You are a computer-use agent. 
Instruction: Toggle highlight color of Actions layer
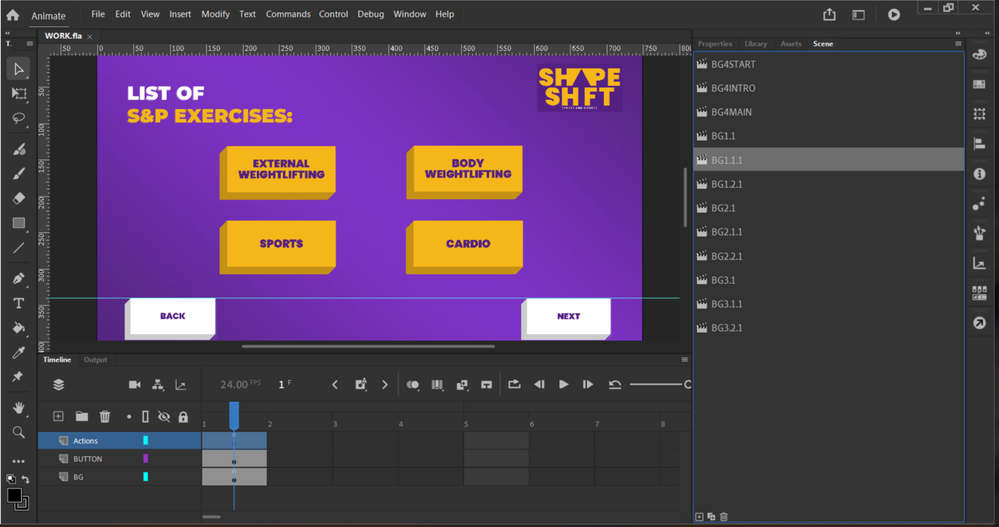tap(146, 440)
